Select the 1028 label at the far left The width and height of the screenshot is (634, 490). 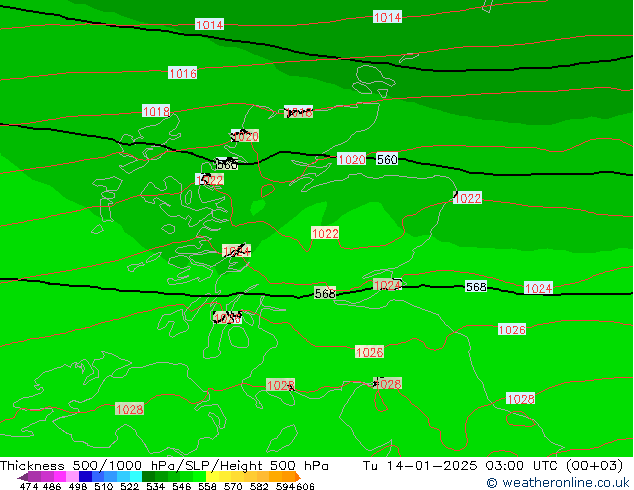[129, 409]
